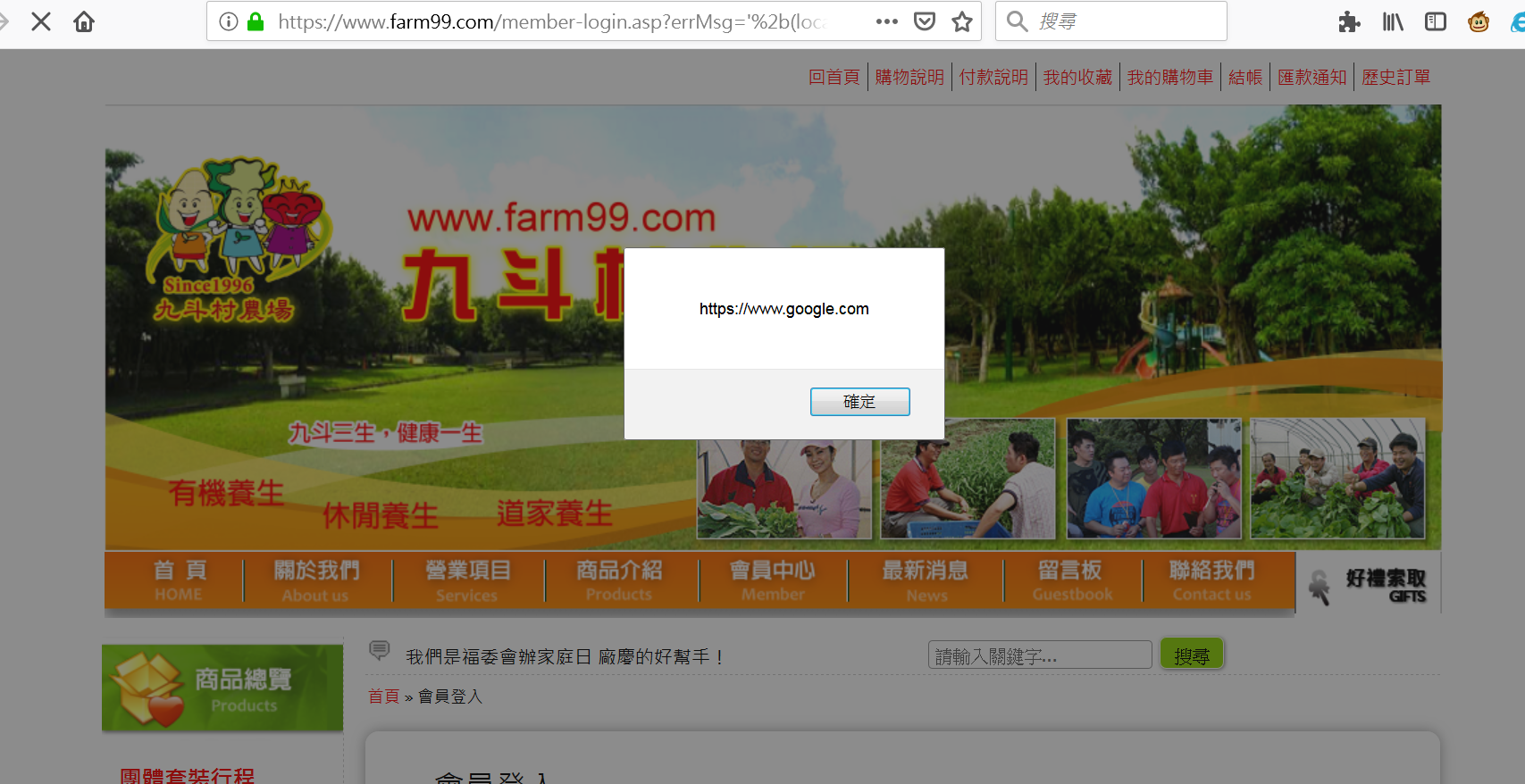Viewport: 1525px width, 784px height.
Task: Click the green 搜尋 button
Action: (1192, 655)
